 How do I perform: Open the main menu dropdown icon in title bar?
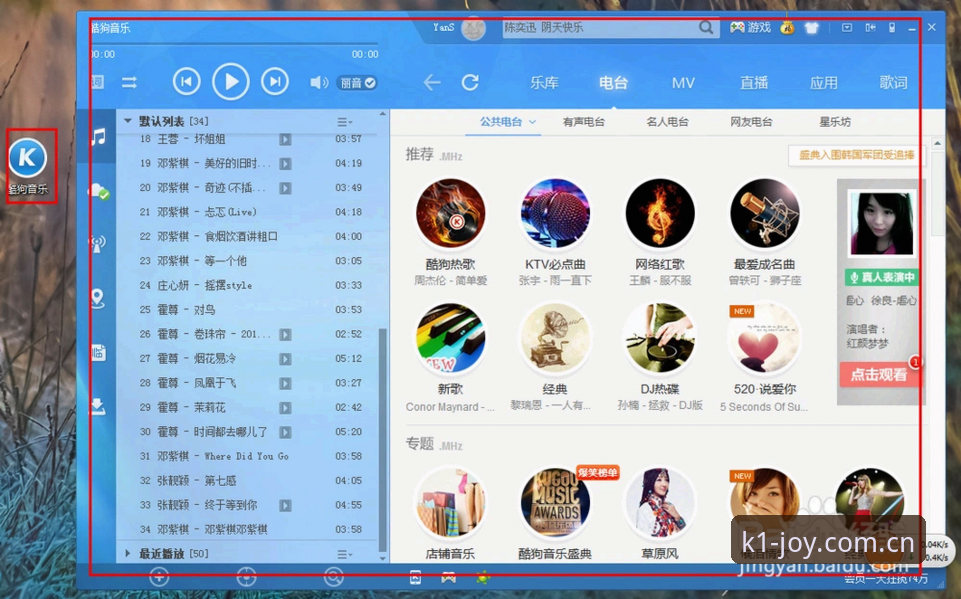[847, 28]
